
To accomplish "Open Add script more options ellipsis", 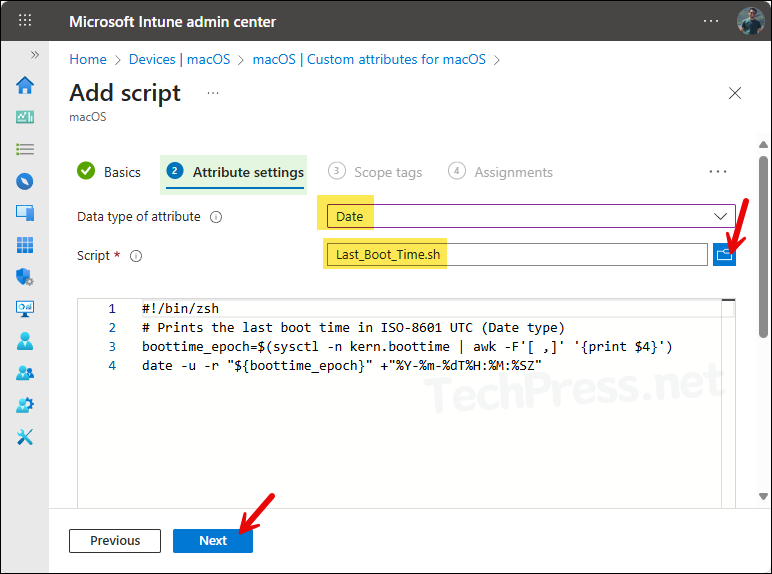I will pos(213,93).
